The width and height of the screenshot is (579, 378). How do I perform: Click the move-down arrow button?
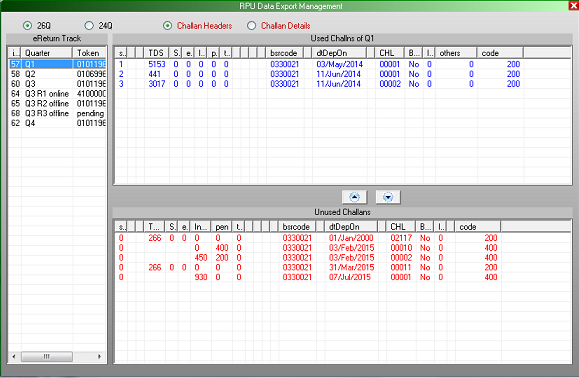tap(388, 197)
